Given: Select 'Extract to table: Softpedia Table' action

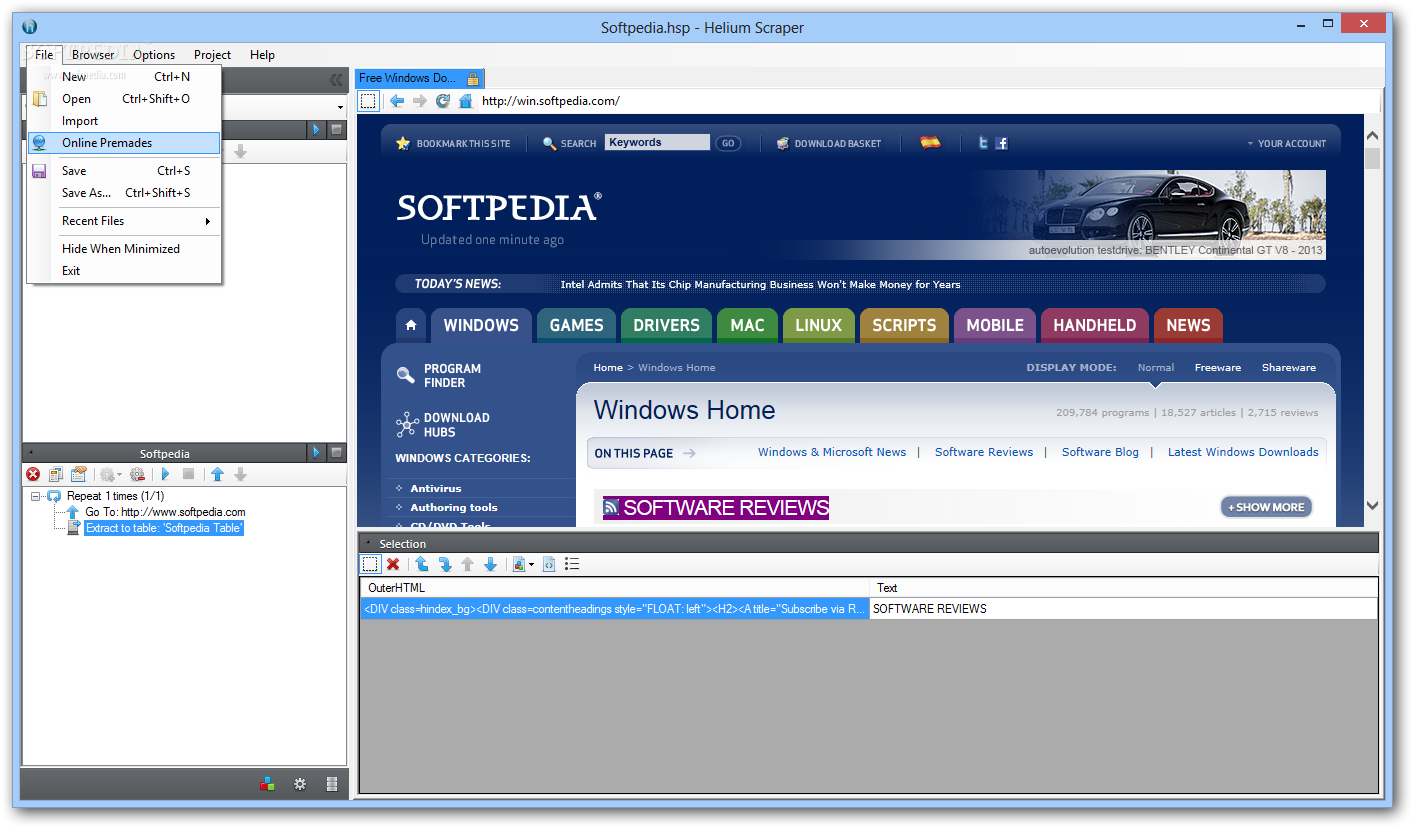Looking at the screenshot, I should (x=164, y=528).
